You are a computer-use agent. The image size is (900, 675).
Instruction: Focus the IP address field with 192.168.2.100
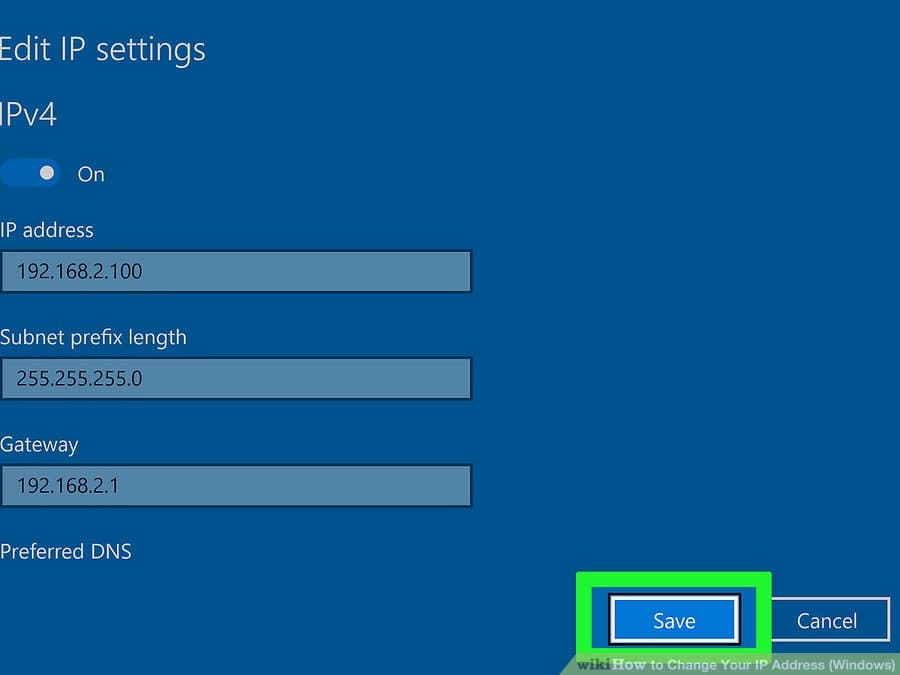click(235, 271)
